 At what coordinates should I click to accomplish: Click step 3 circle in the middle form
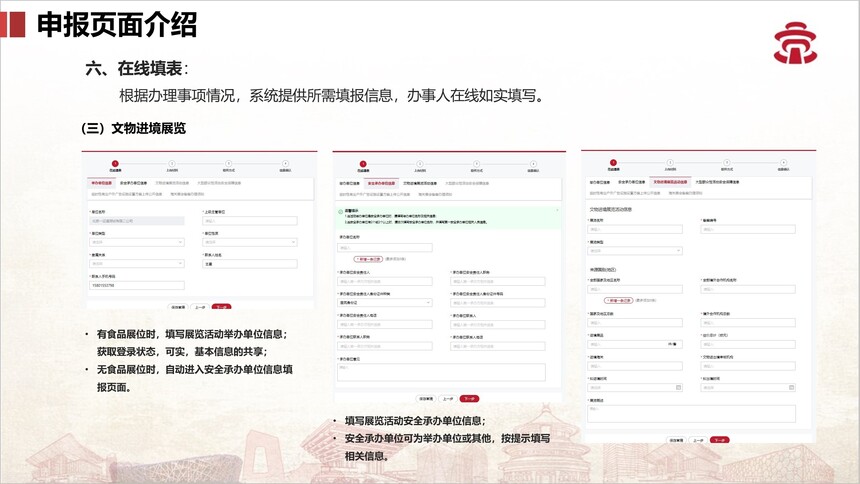(x=476, y=164)
